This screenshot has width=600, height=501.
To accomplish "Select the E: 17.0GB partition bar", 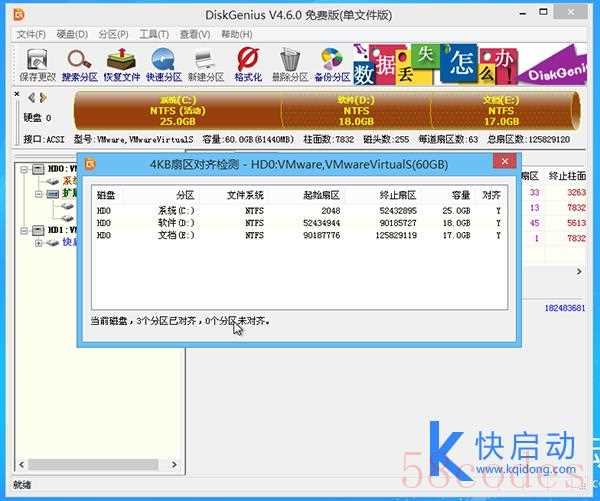I will [x=501, y=111].
